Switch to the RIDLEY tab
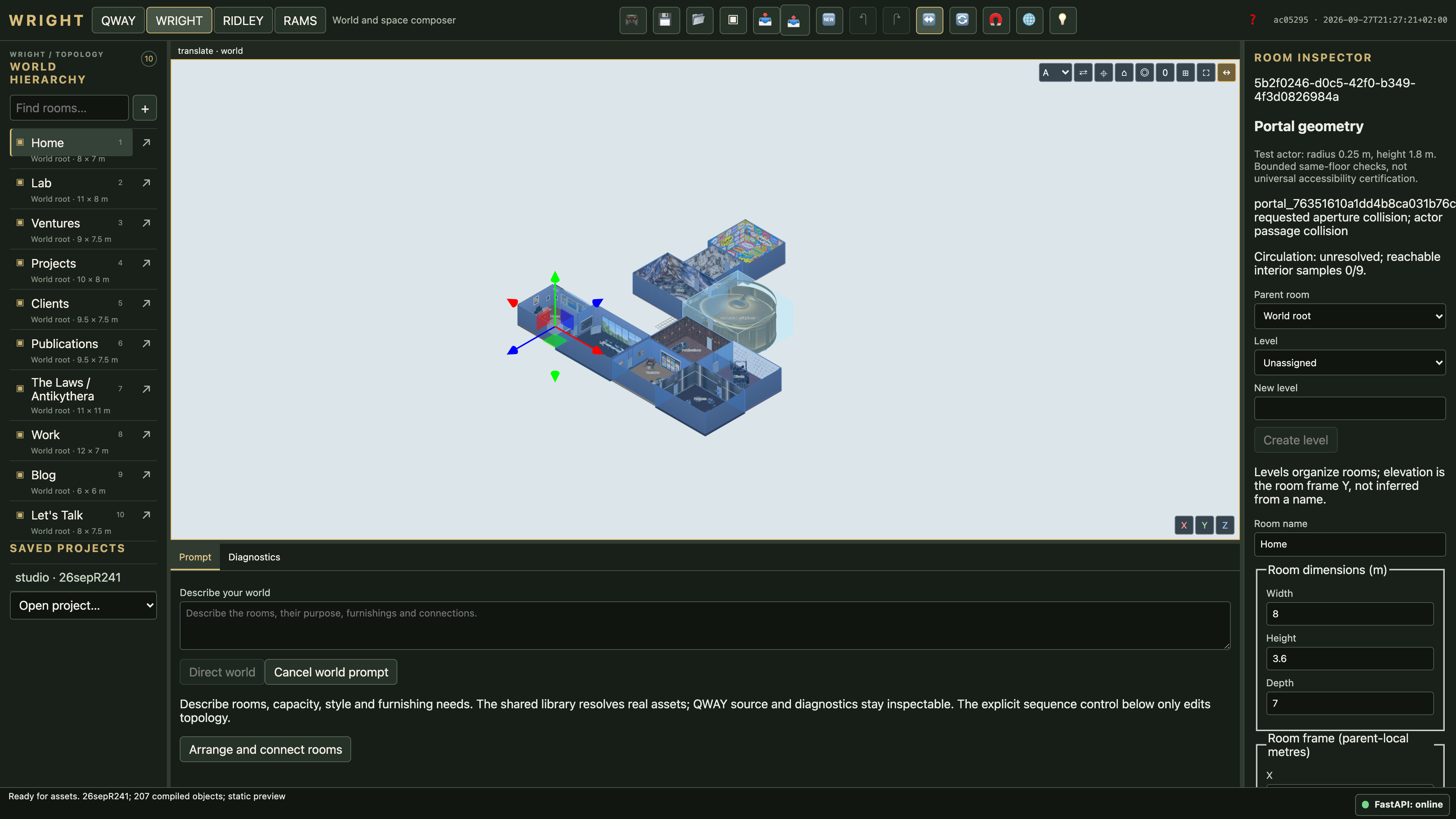Viewport: 1456px width, 819px height. click(243, 20)
